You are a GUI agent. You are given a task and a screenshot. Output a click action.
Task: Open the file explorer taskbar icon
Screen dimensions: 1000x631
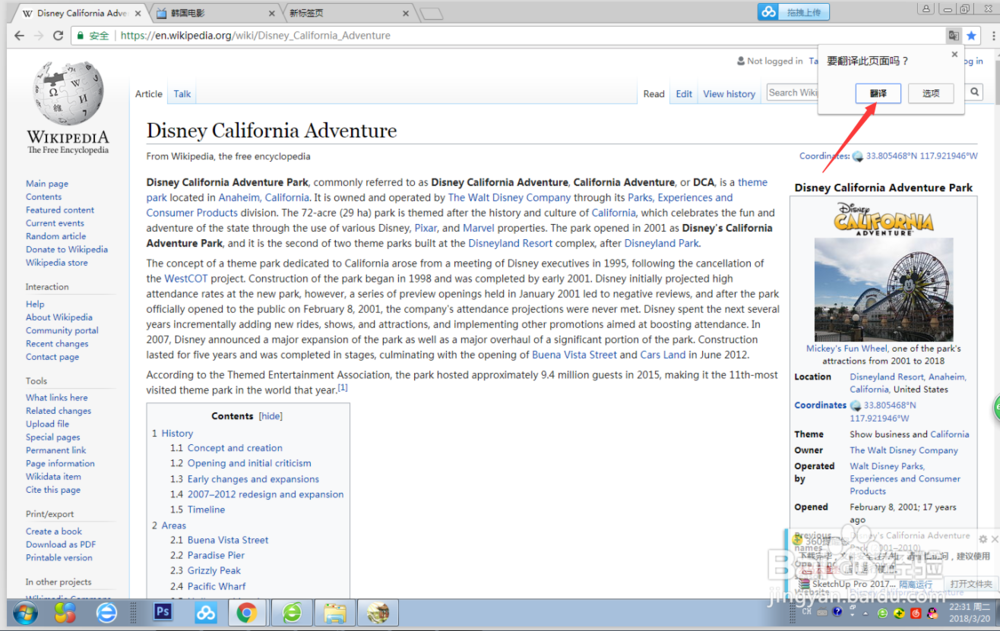pos(334,613)
